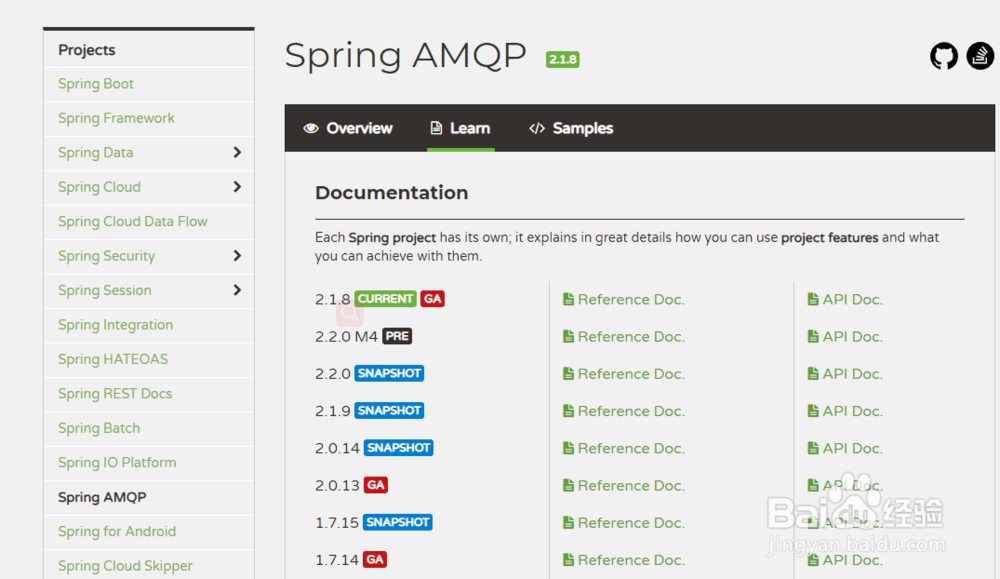Open Spring for Android project
The width and height of the screenshot is (1000, 579).
[x=117, y=532]
